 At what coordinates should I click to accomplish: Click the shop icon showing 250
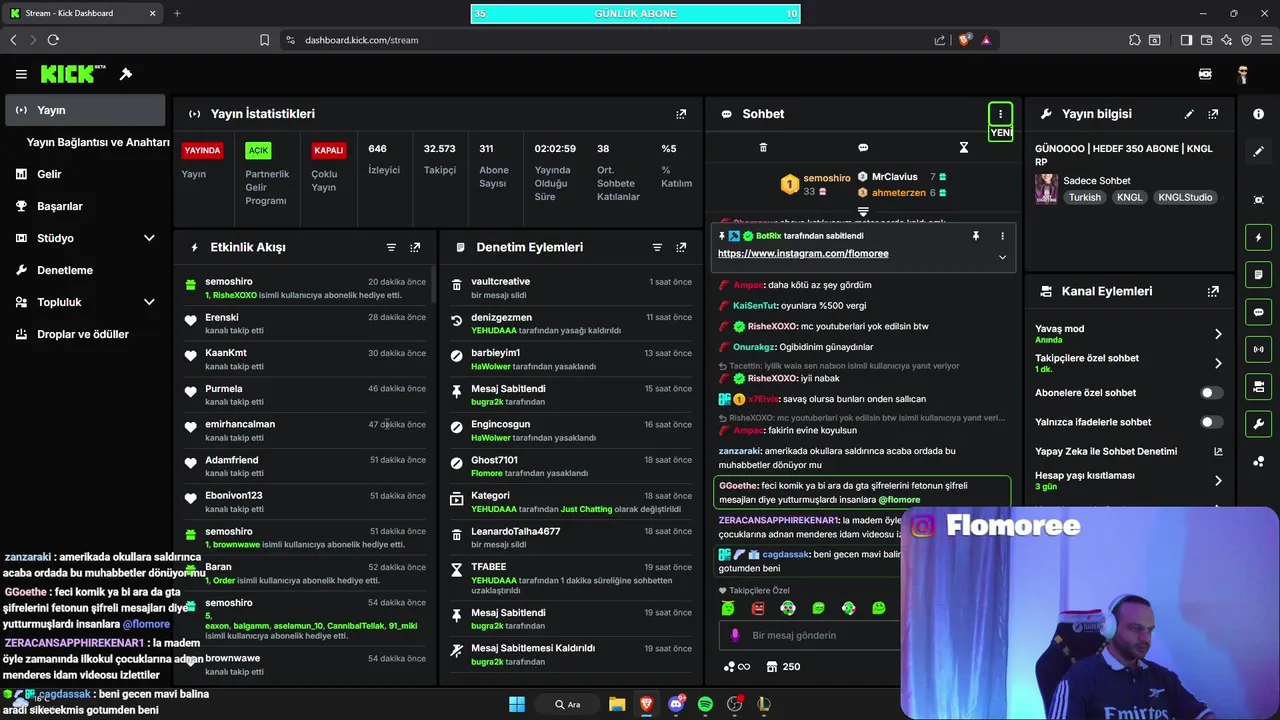coord(783,667)
